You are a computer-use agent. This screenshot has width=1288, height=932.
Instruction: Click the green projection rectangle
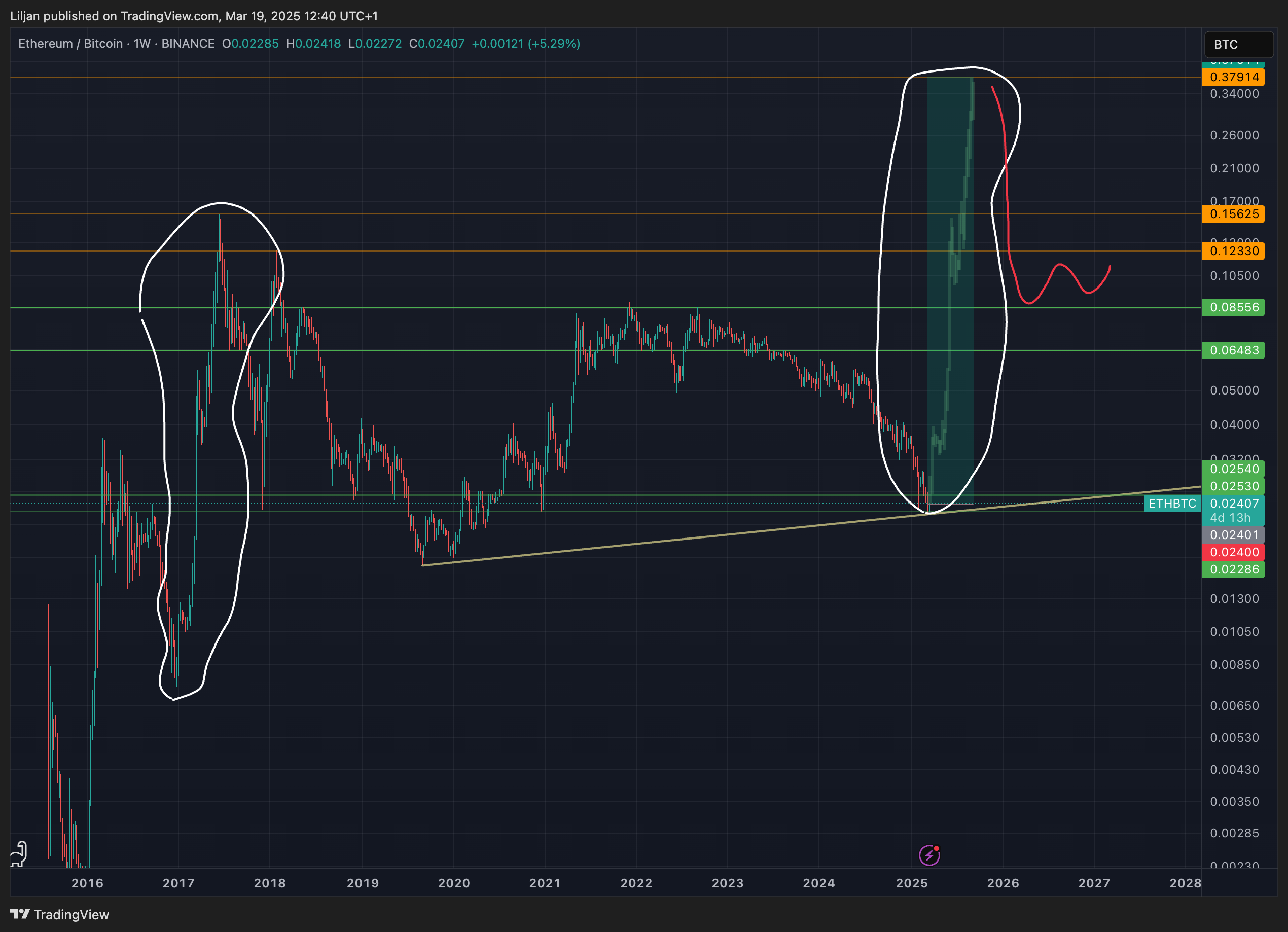pos(950,290)
